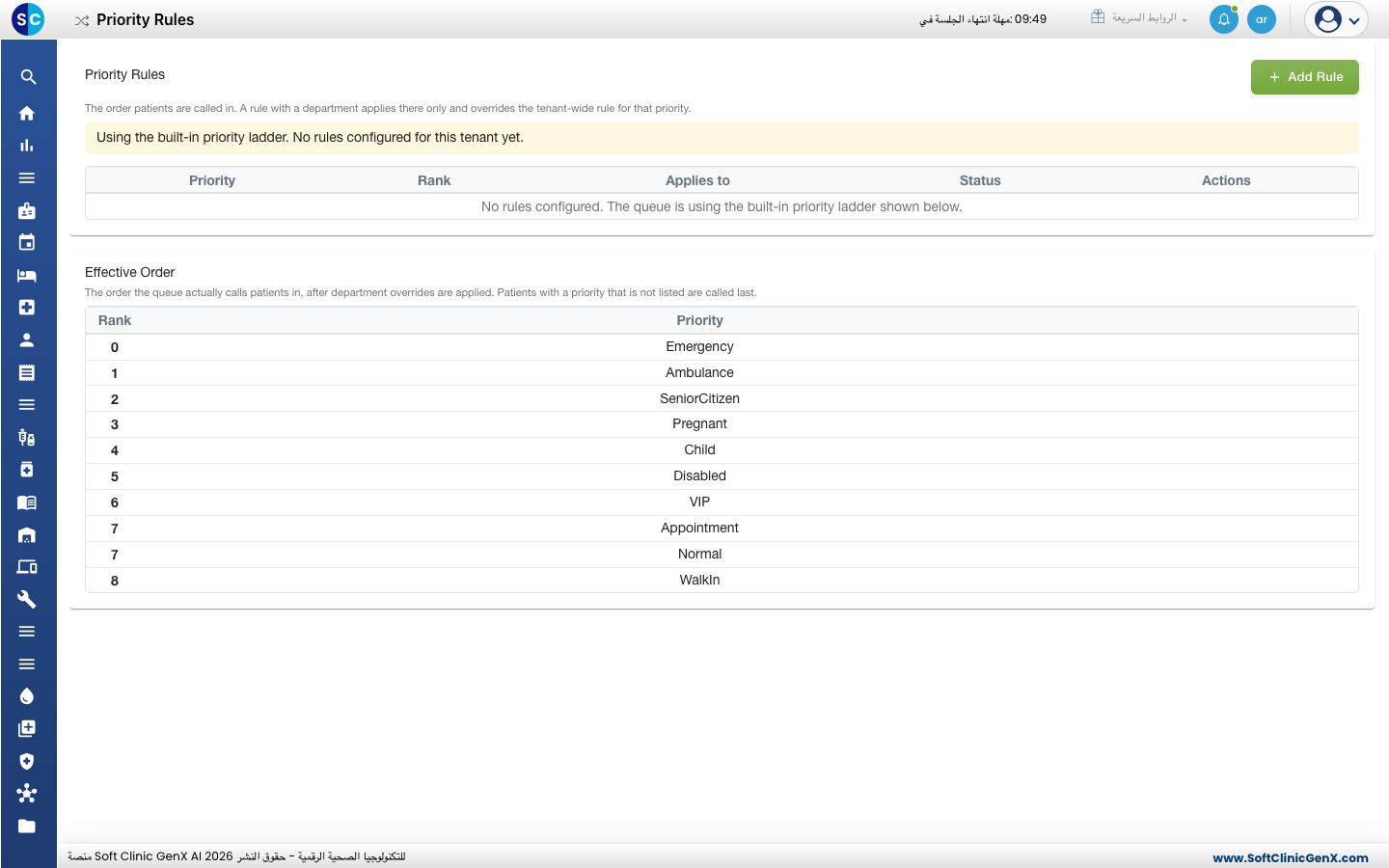Select the 'Ambulance' priority row

point(722,373)
